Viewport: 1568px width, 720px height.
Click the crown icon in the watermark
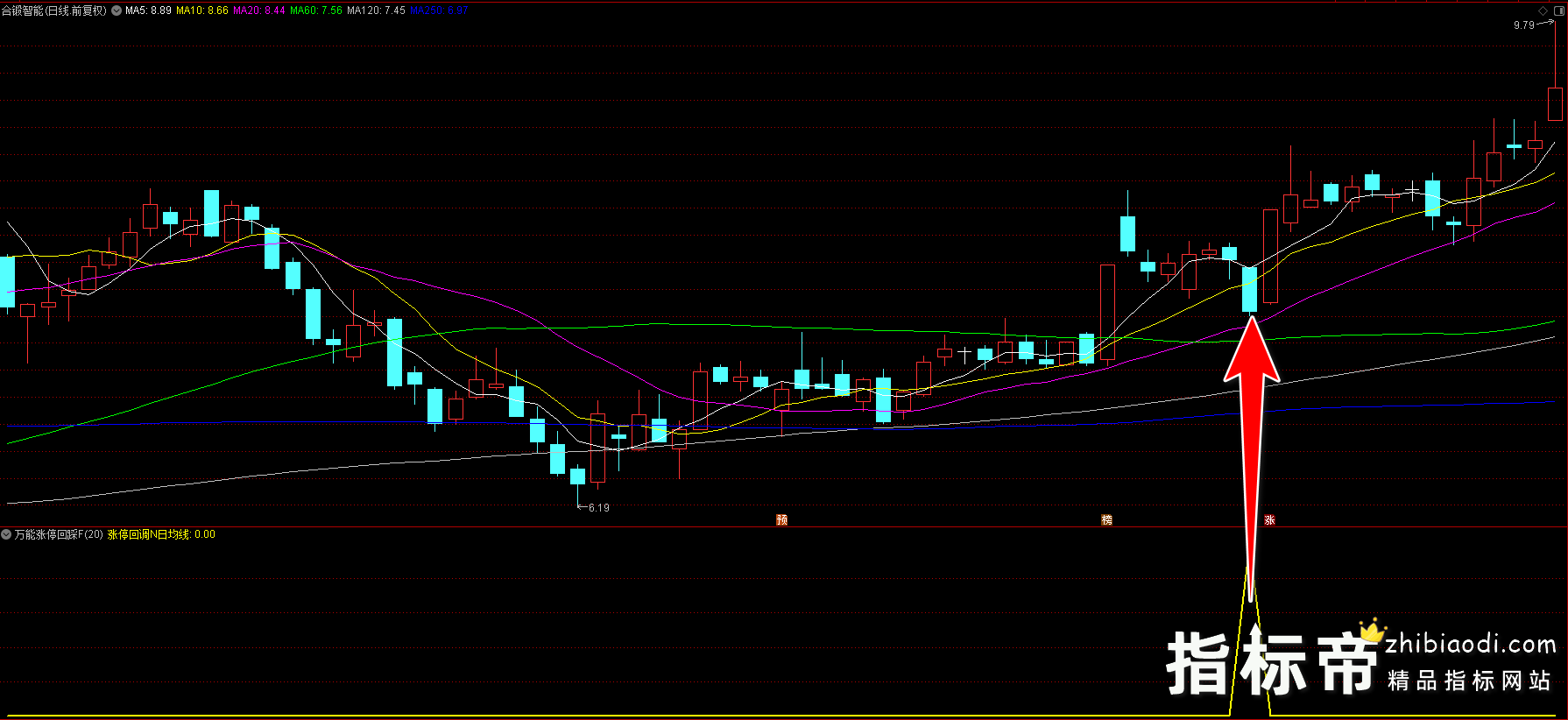tap(1372, 631)
